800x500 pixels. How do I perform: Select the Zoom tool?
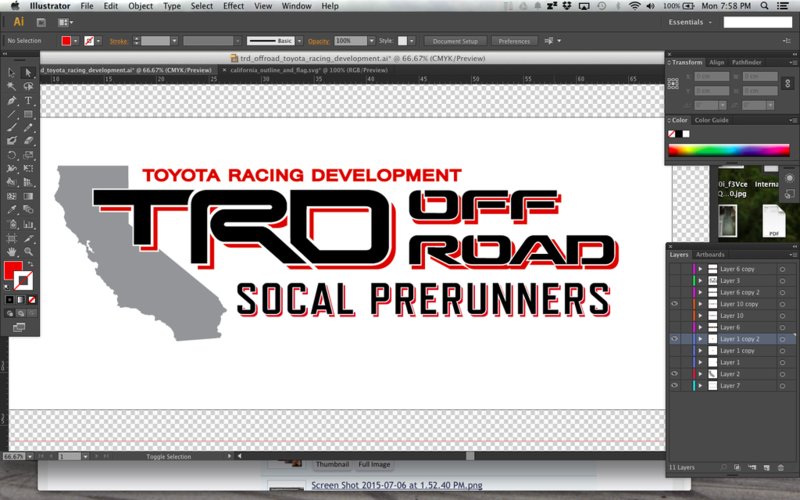pos(28,252)
